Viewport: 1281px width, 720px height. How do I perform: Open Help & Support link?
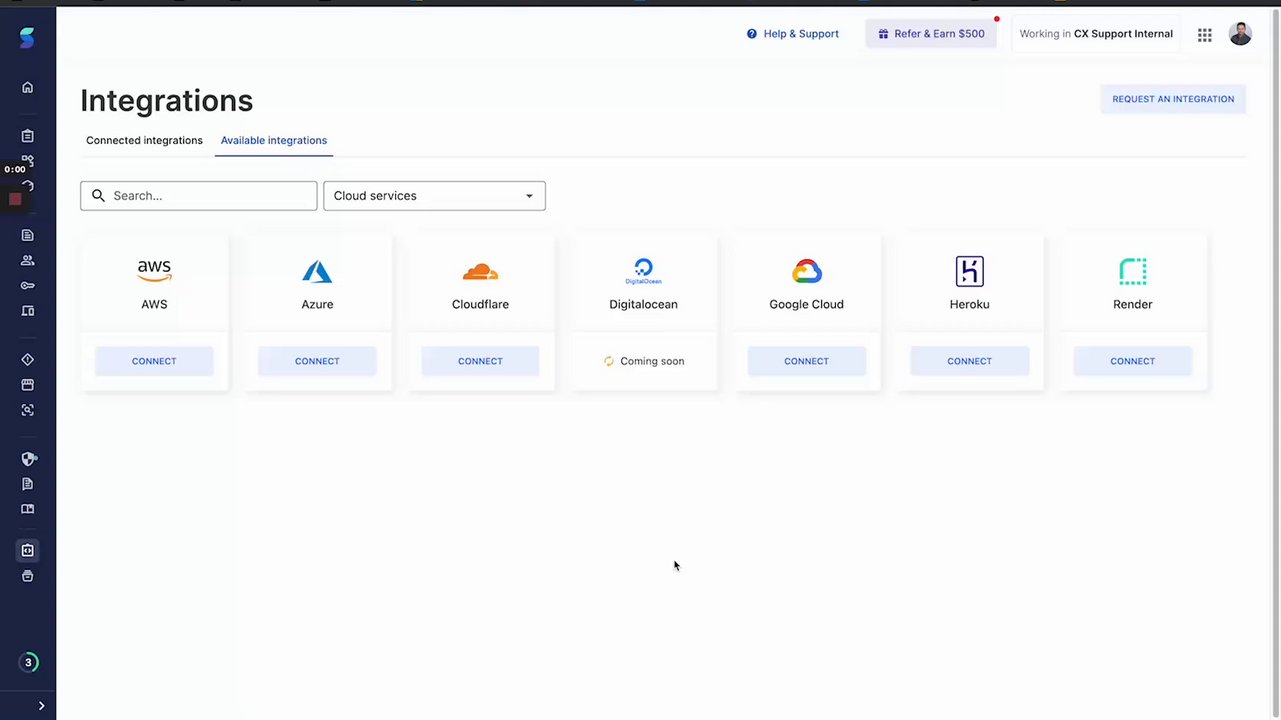click(792, 34)
